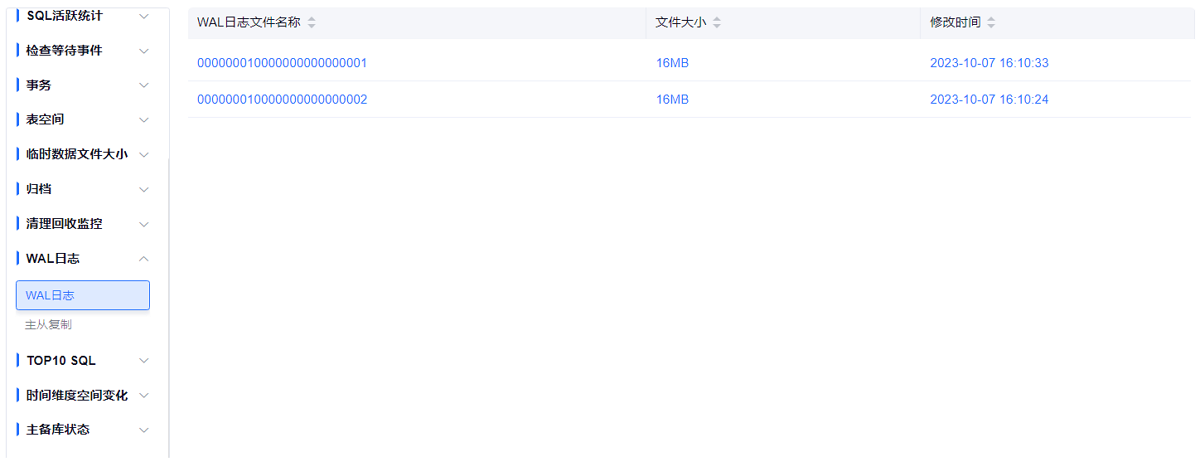Expand the 主备库状态 section chevron
Screen dimensions: 1200x464
pyautogui.click(x=144, y=430)
